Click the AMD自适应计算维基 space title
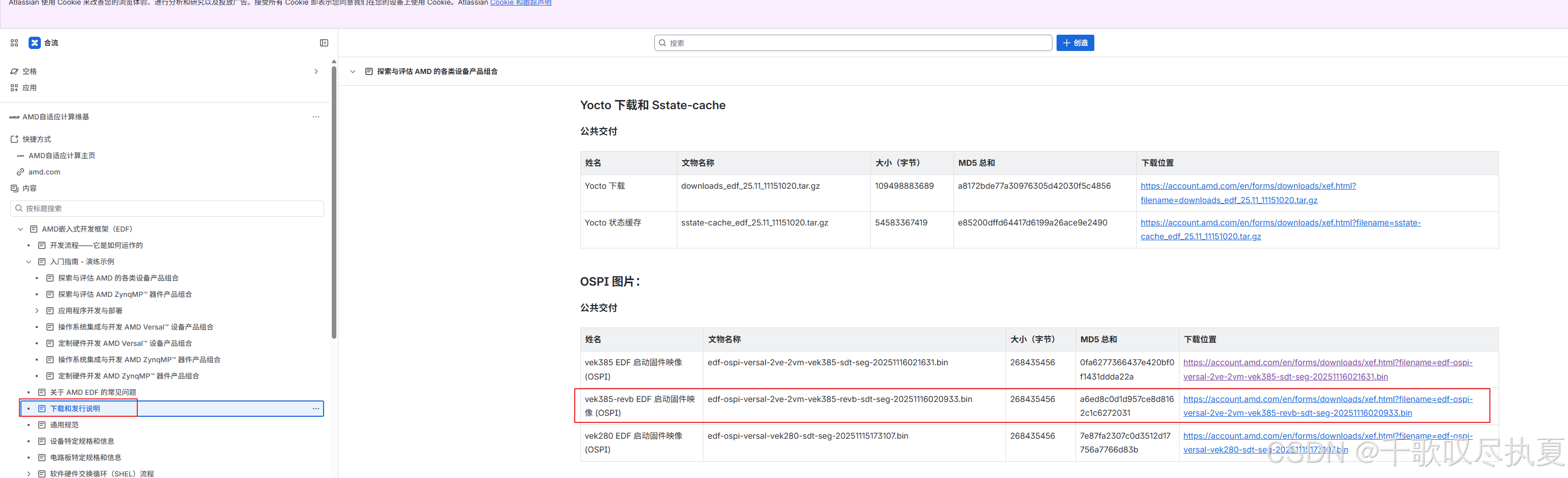This screenshot has width=1568, height=478. pos(56,117)
